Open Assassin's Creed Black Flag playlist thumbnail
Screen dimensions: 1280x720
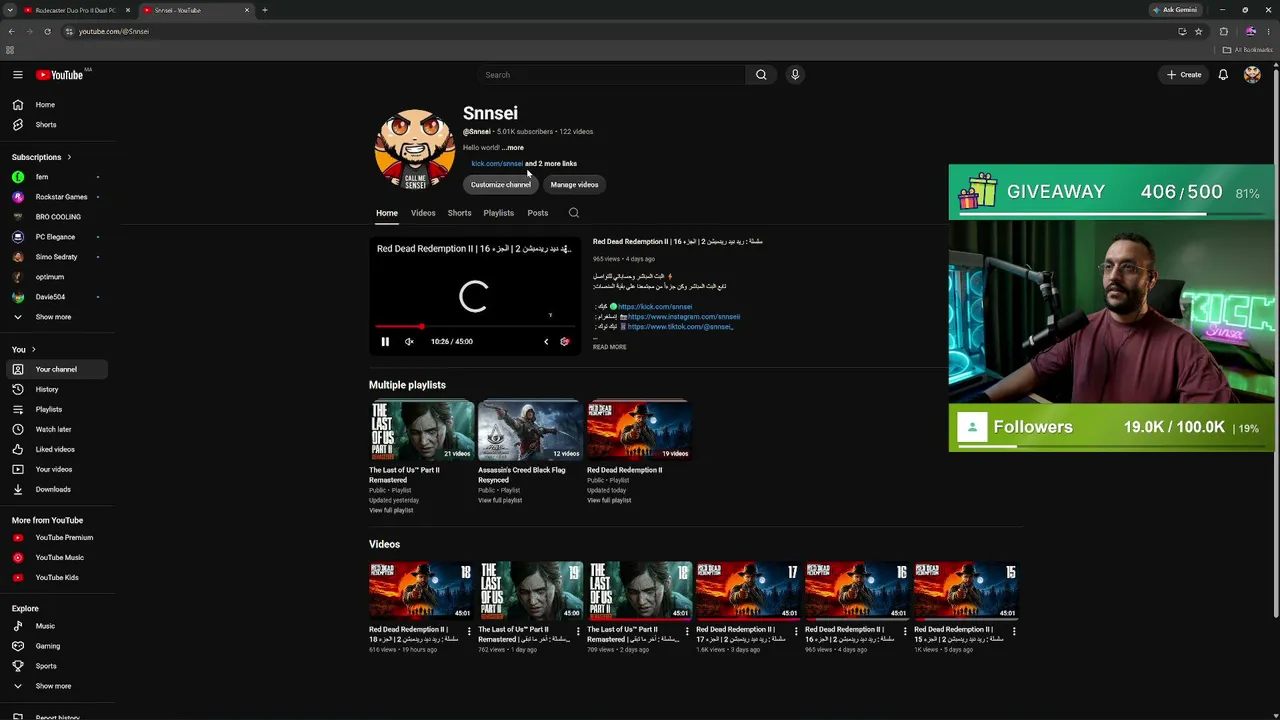(x=531, y=430)
